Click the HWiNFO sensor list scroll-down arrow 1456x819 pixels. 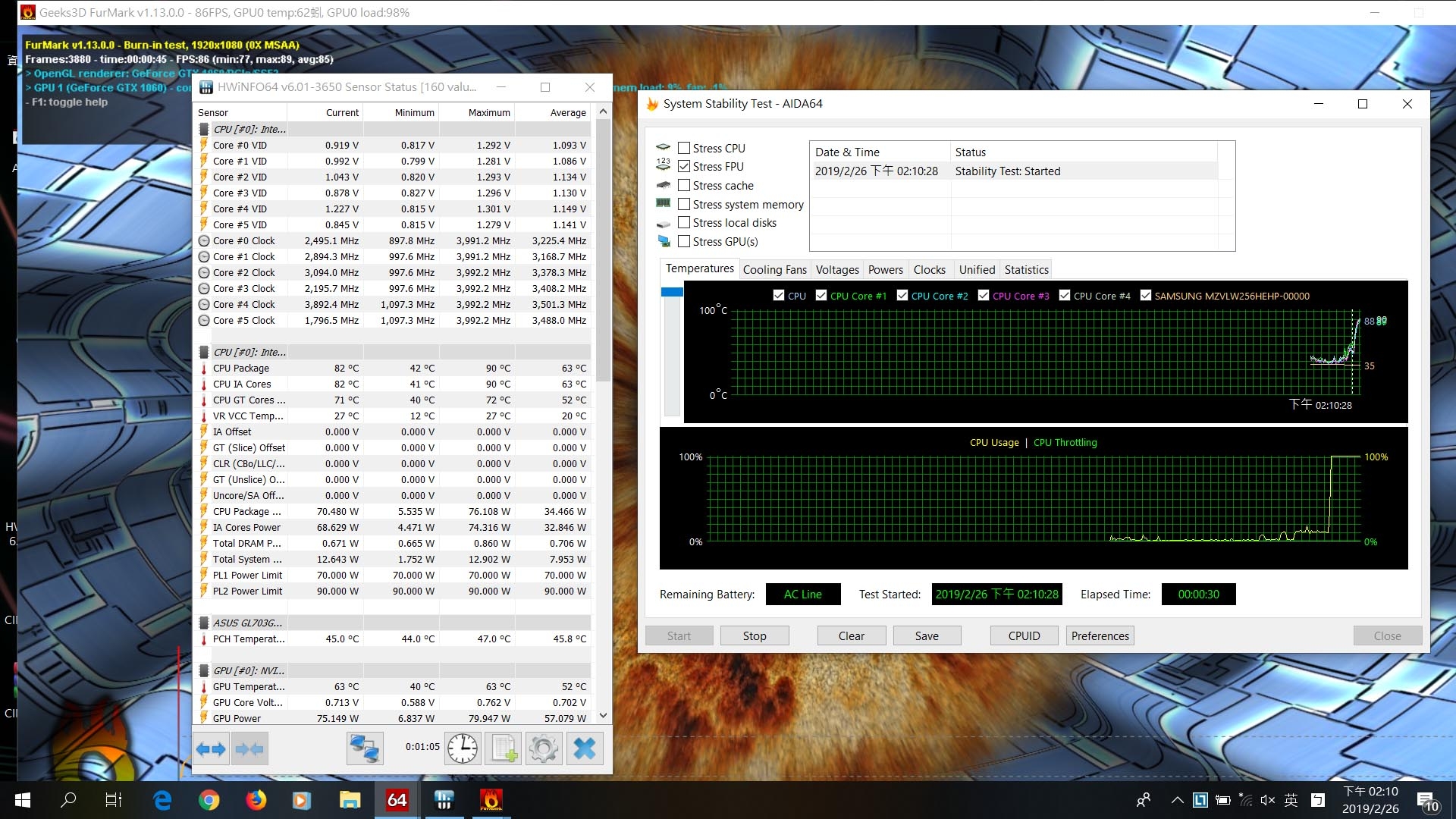pyautogui.click(x=603, y=715)
